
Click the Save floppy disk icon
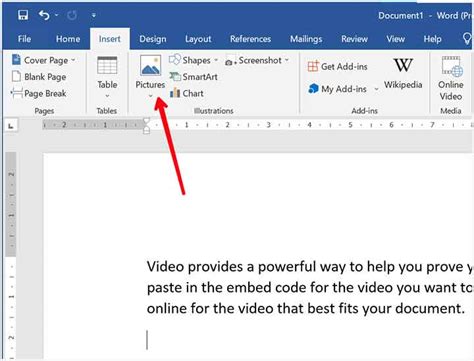click(23, 15)
